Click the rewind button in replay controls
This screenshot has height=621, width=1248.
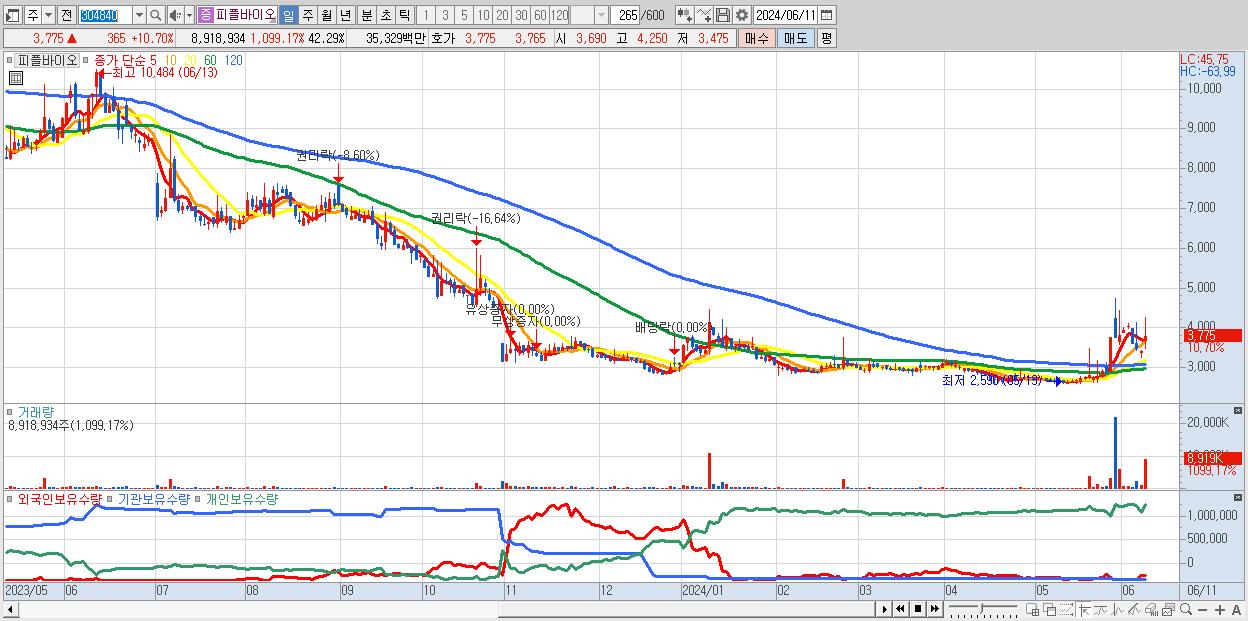[901, 609]
